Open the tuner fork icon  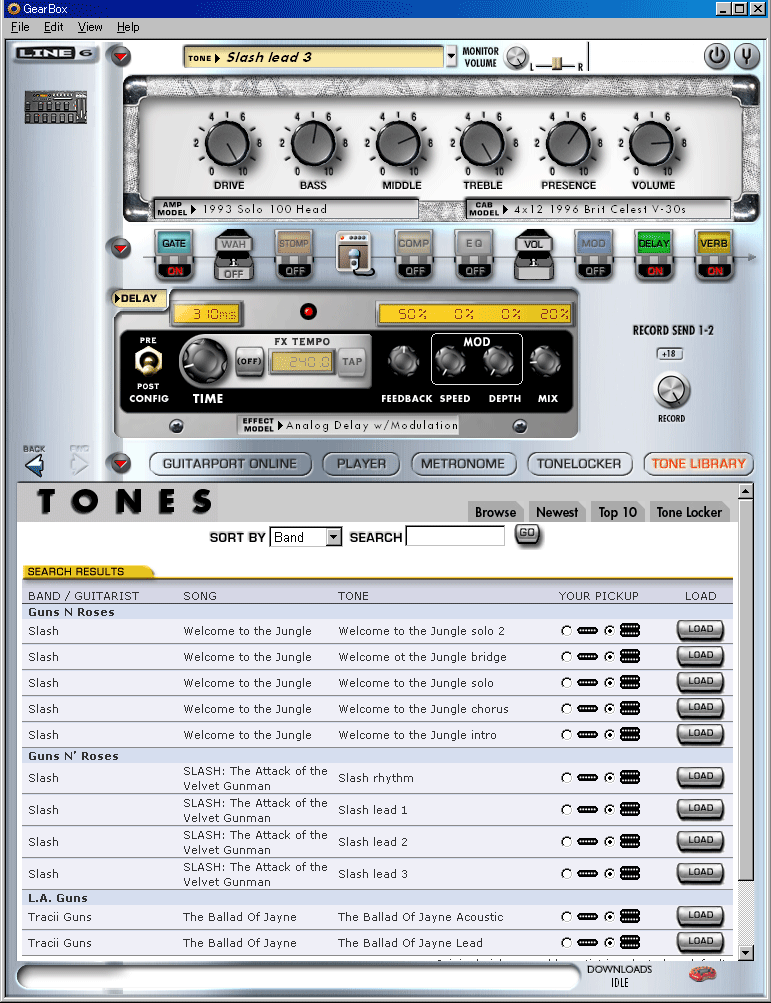(747, 56)
